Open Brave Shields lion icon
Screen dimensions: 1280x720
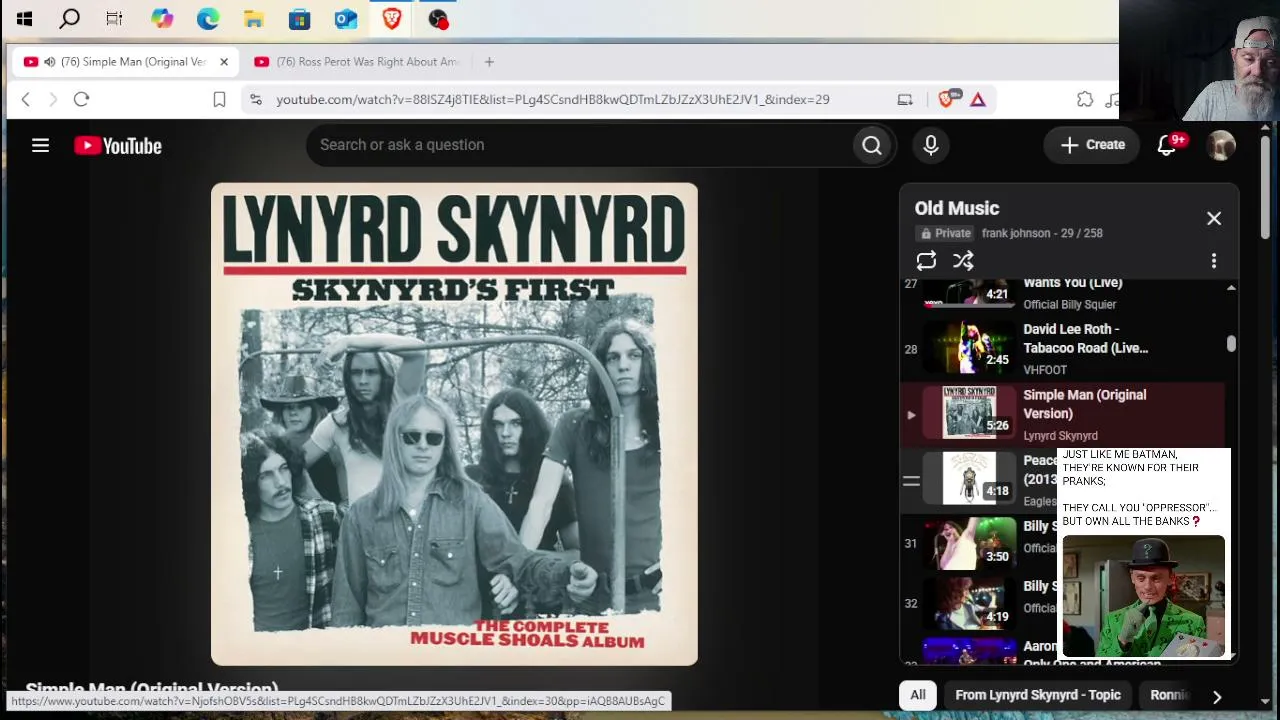[946, 98]
